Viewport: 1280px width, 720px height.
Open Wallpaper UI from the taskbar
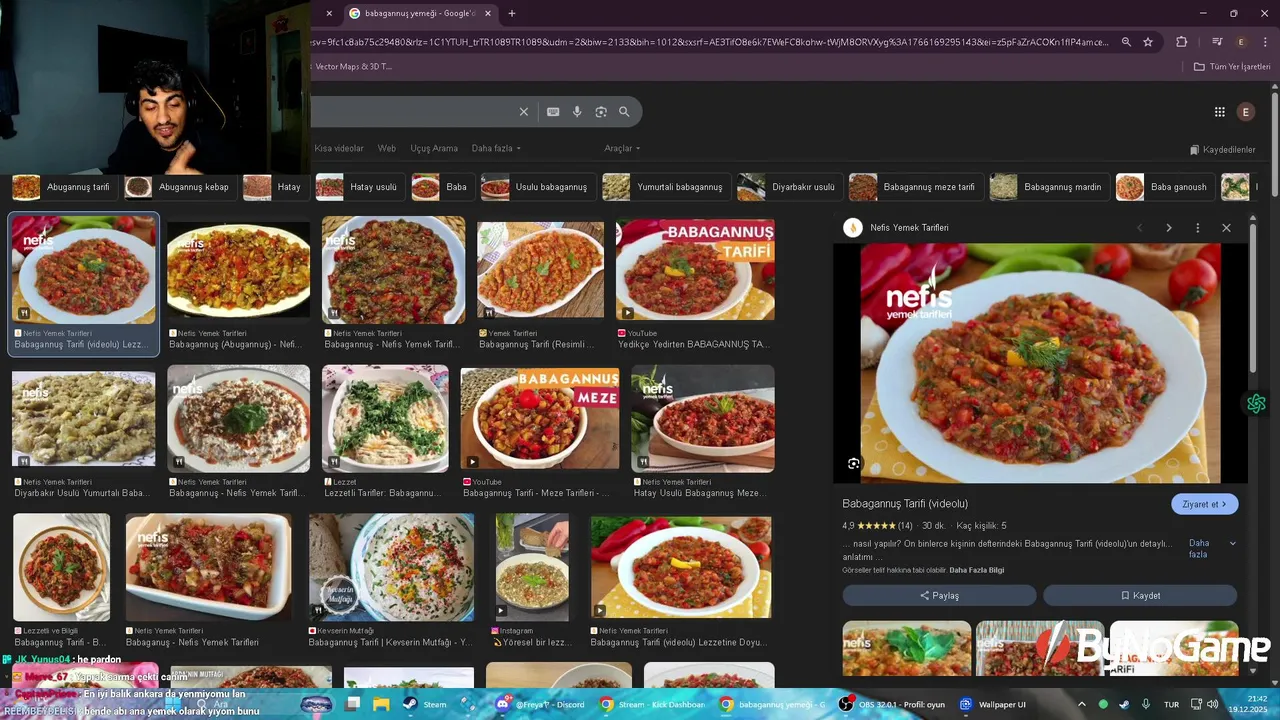click(x=993, y=704)
